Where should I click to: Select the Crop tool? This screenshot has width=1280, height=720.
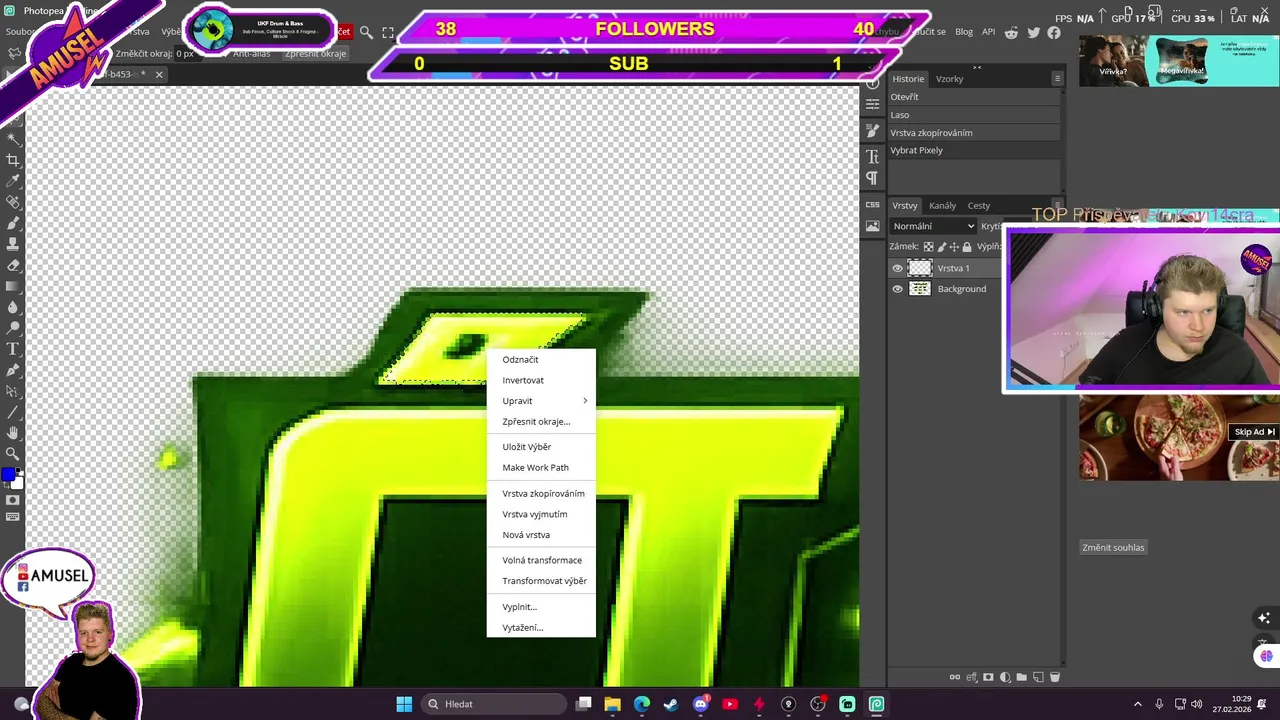[13, 160]
